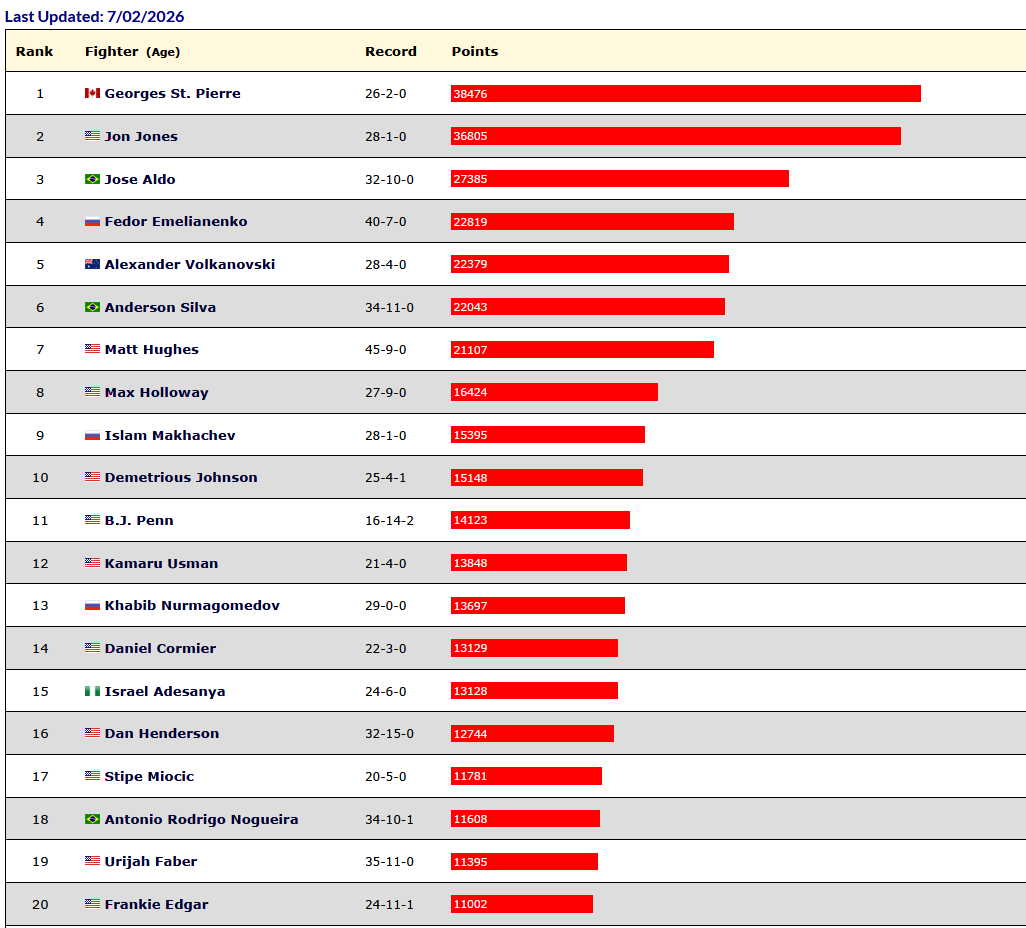Click the Fighter (Age) column header

132,52
